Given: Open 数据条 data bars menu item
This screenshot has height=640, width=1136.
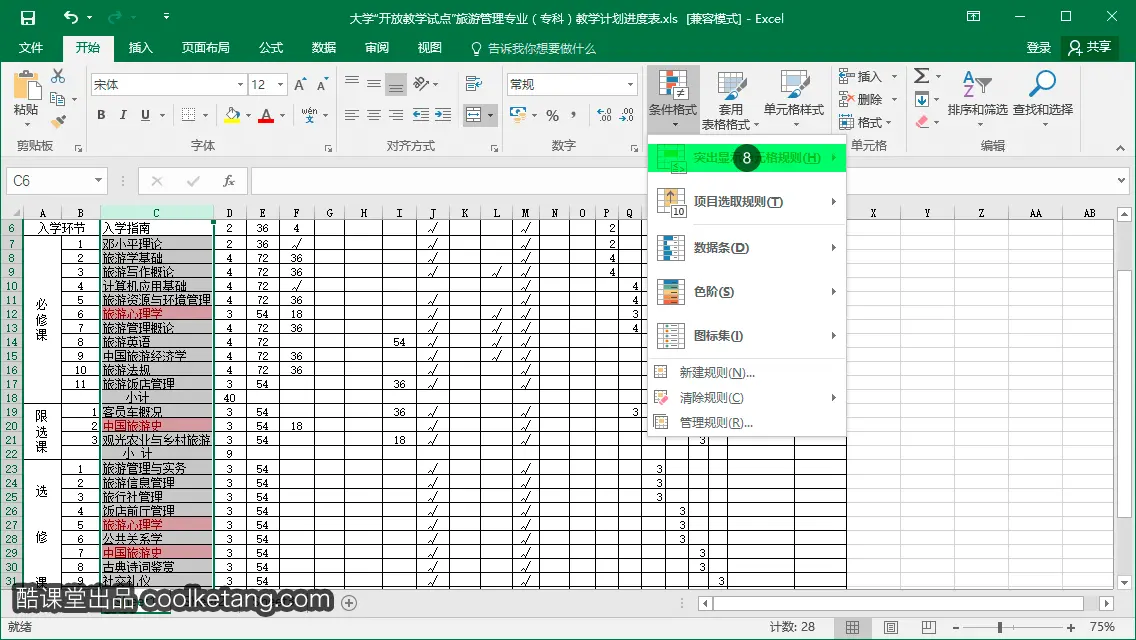Looking at the screenshot, I should point(747,248).
